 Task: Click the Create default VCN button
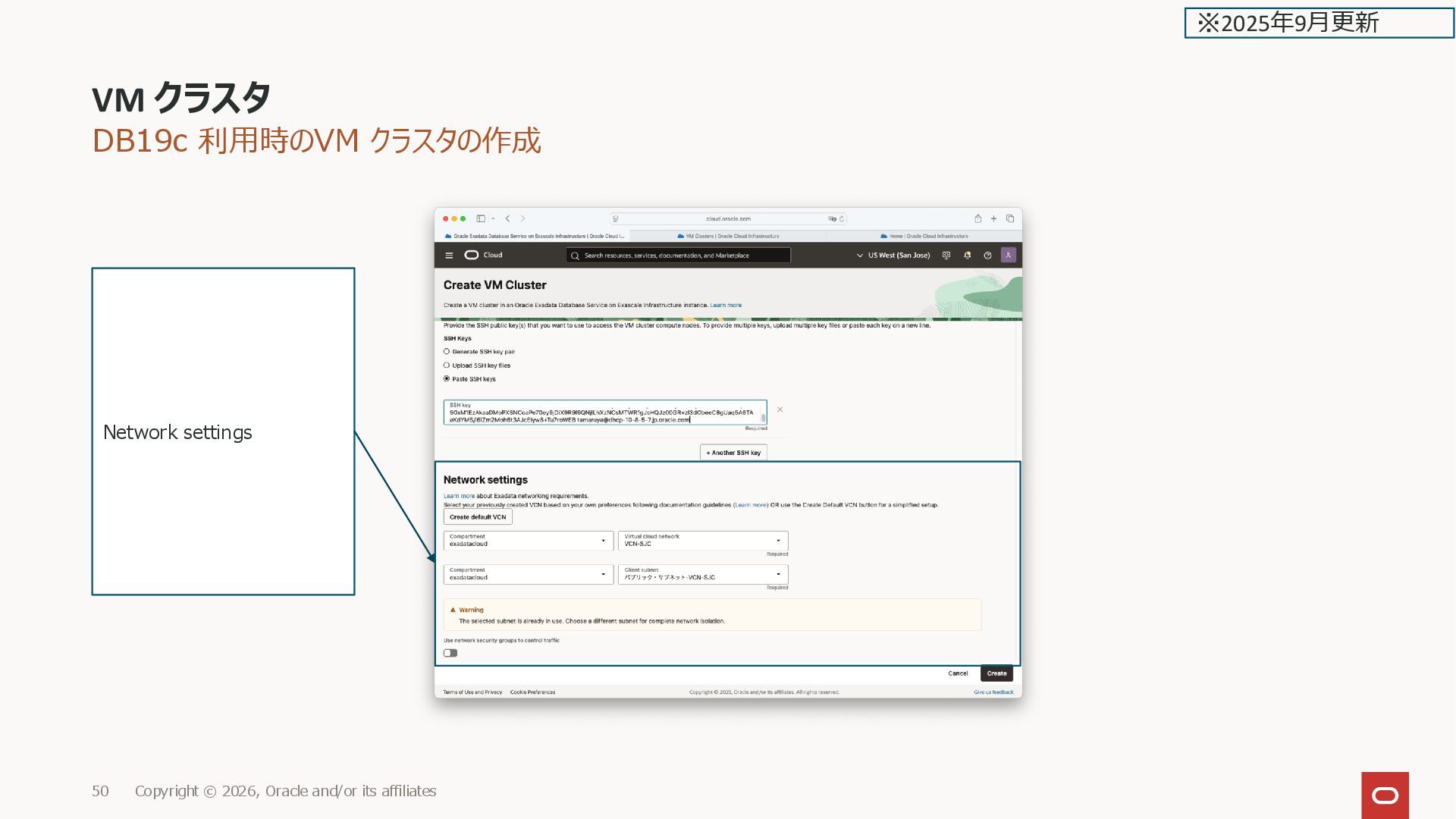pos(478,517)
